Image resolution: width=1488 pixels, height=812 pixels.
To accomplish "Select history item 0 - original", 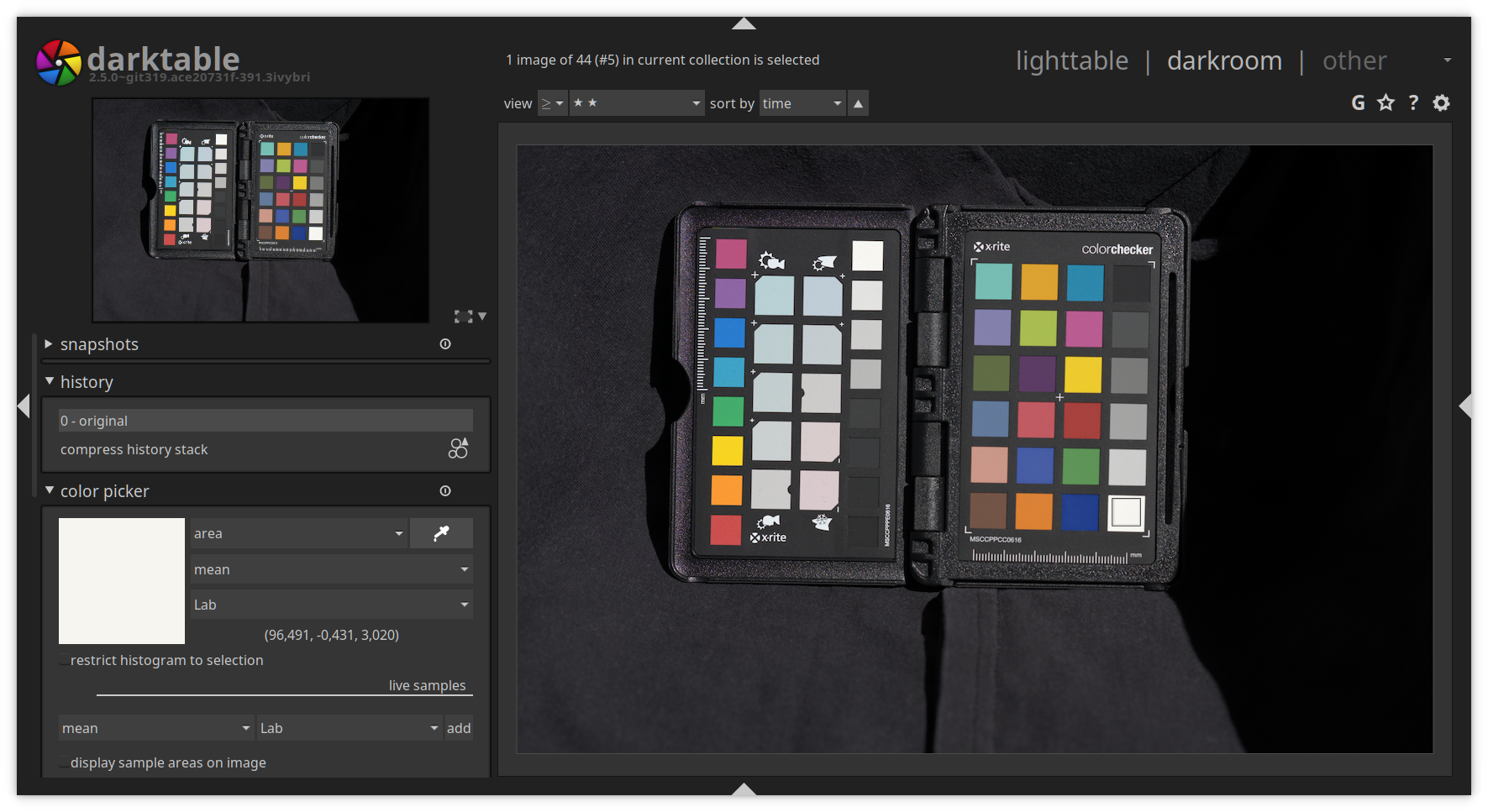I will click(266, 421).
